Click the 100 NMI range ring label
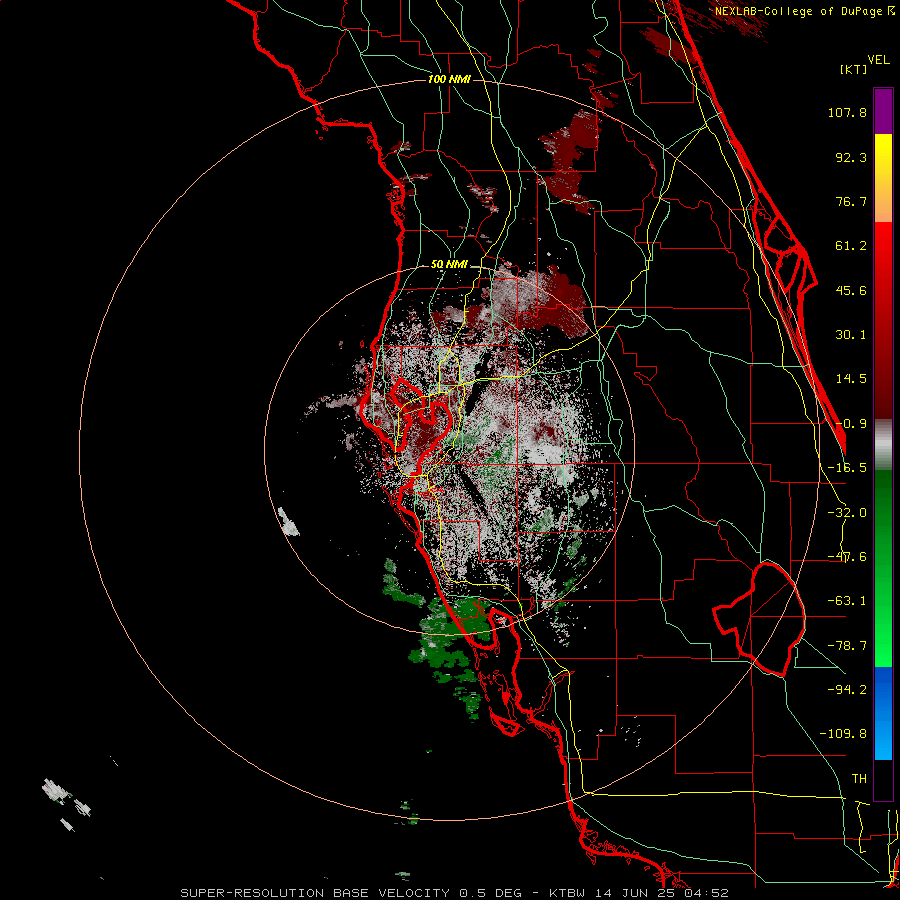This screenshot has width=900, height=900. click(x=449, y=79)
